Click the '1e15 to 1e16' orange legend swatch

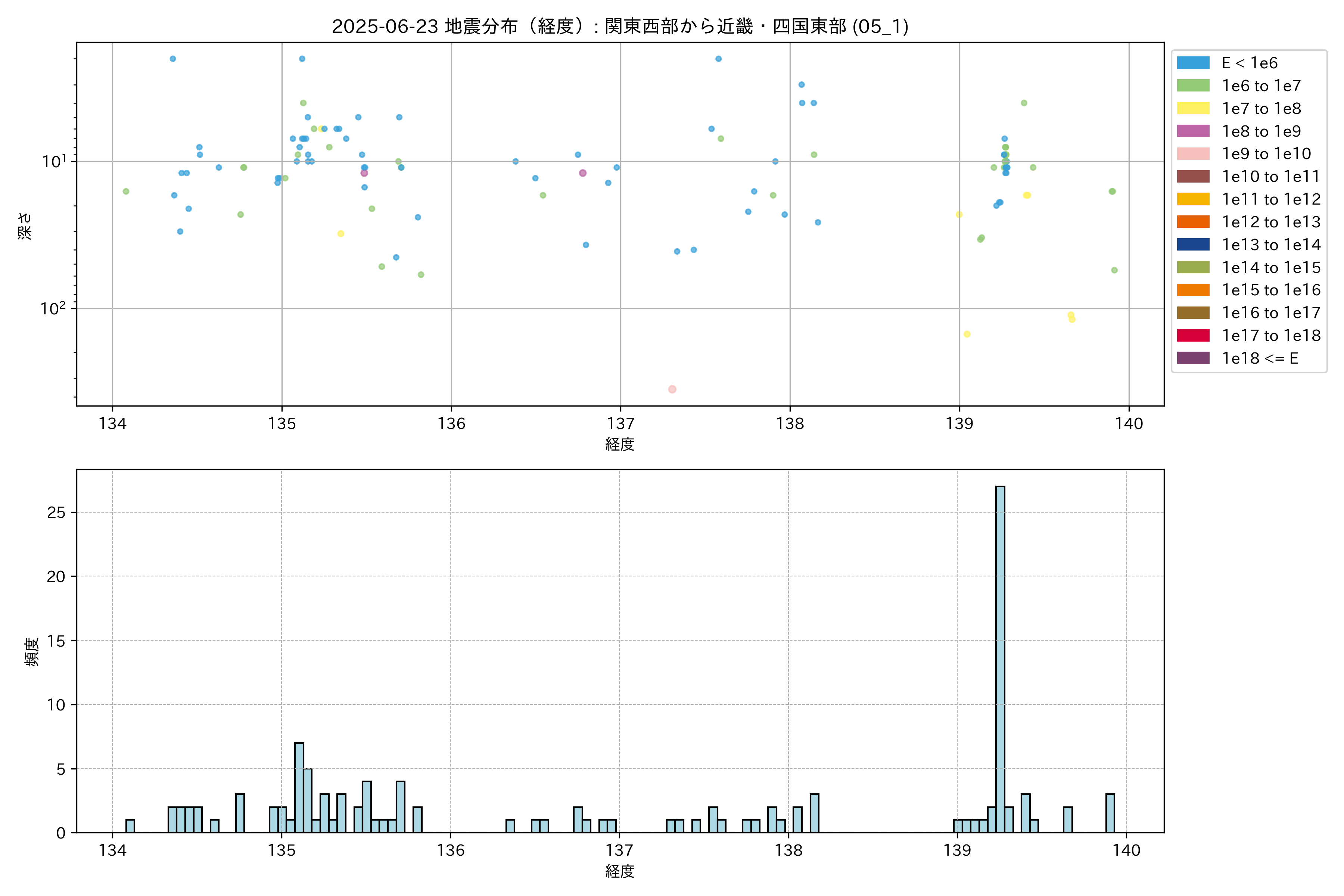[1193, 290]
